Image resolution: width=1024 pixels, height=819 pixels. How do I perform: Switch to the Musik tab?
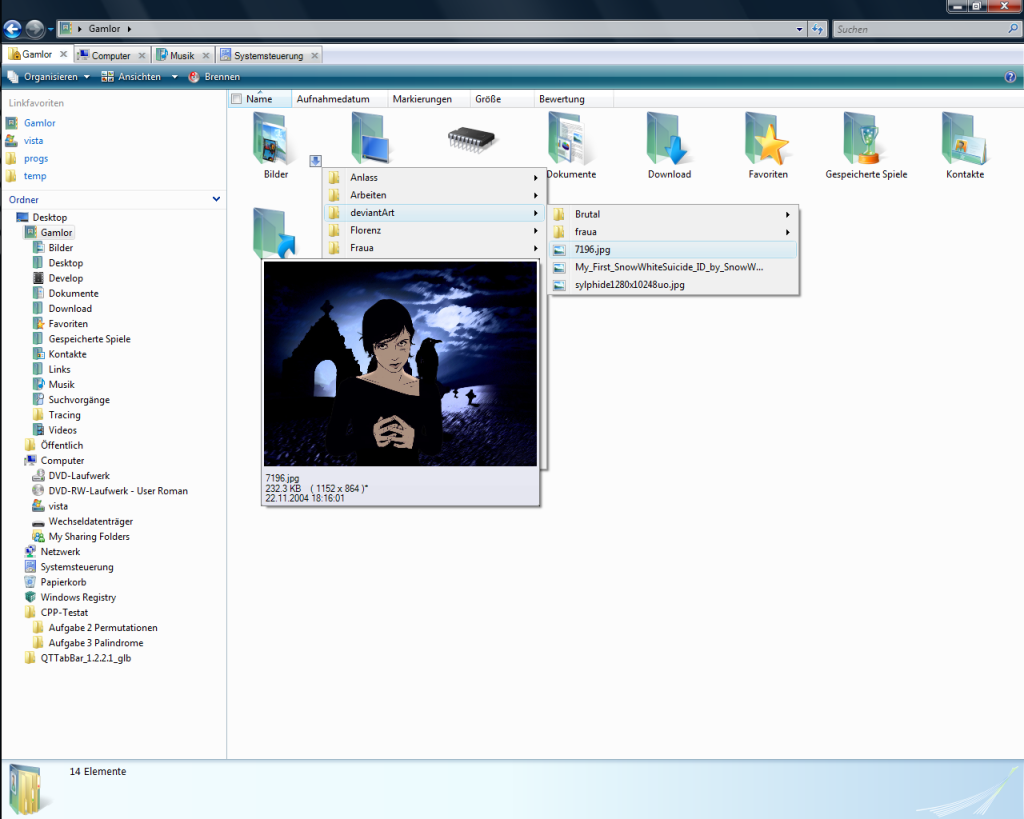(x=182, y=56)
